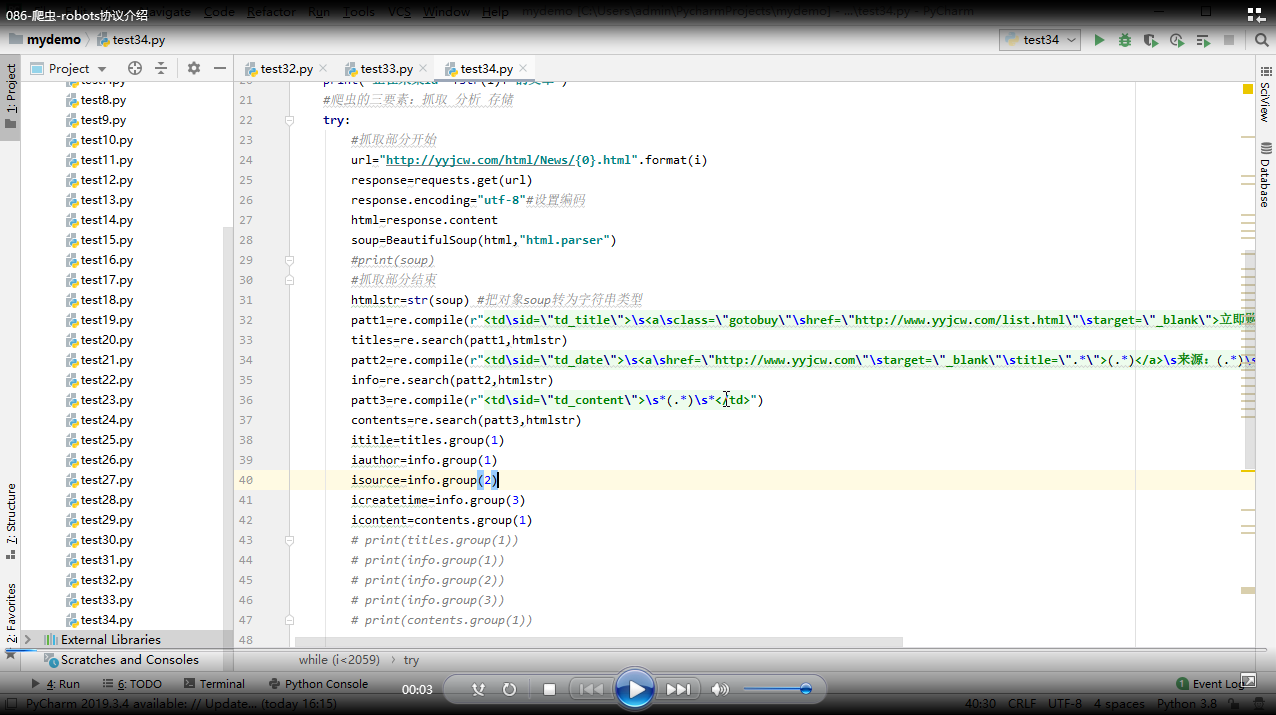This screenshot has height=715, width=1276.
Task: Open test34 run configuration dropdown
Action: pyautogui.click(x=1040, y=40)
